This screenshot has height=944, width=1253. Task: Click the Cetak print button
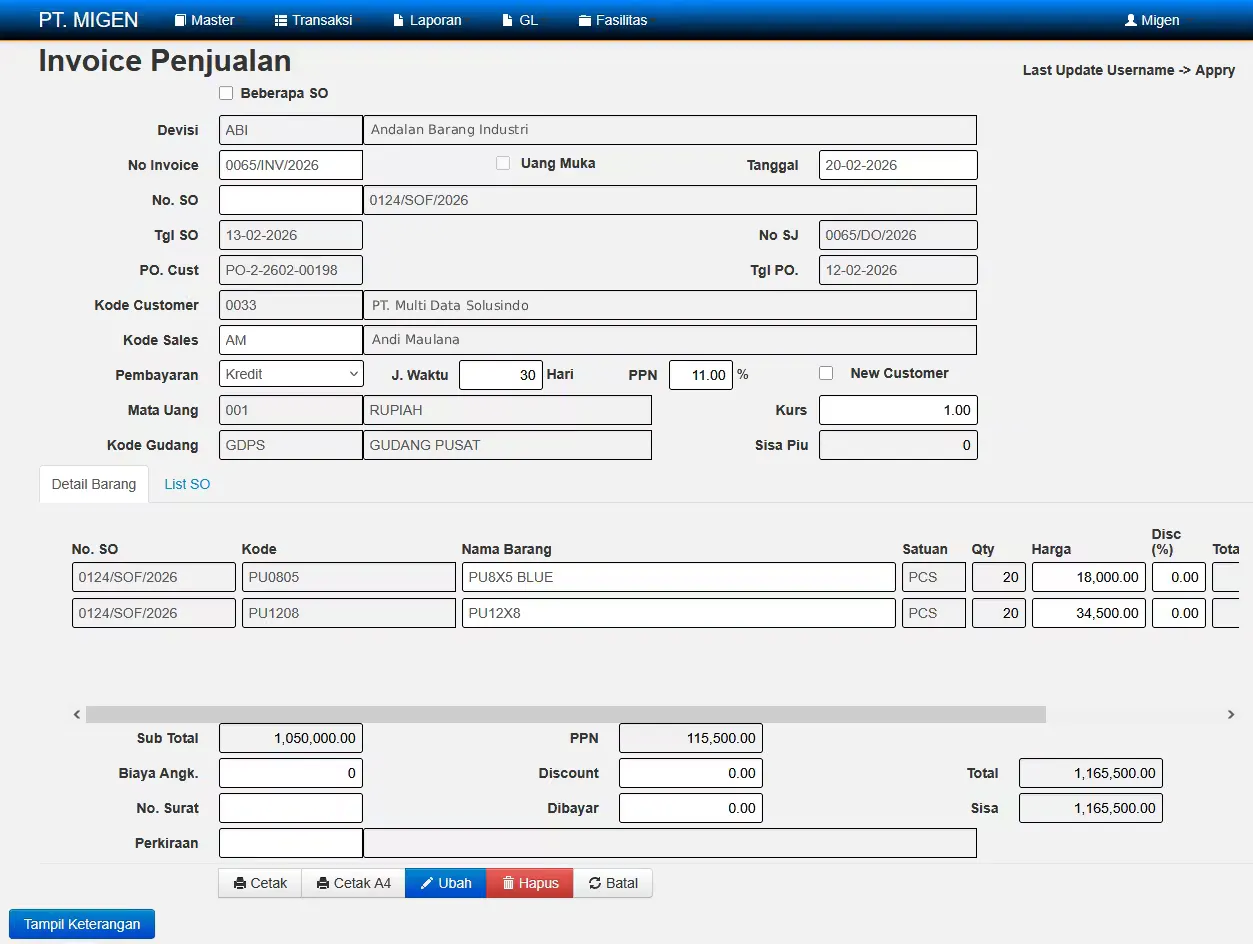(260, 883)
